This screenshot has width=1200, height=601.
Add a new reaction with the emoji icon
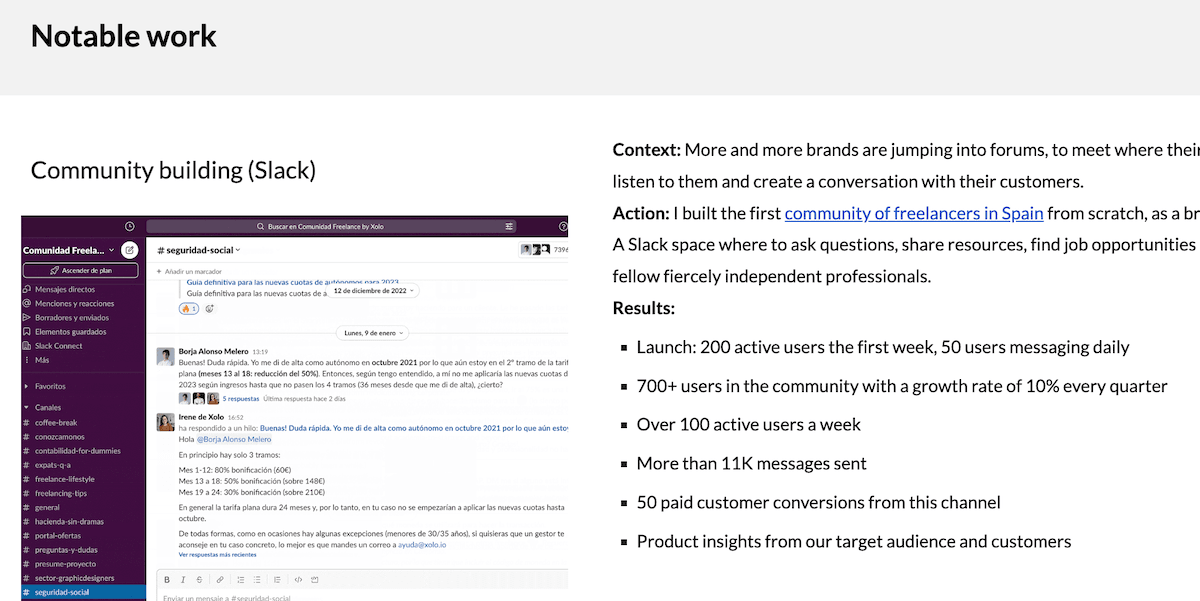click(209, 308)
